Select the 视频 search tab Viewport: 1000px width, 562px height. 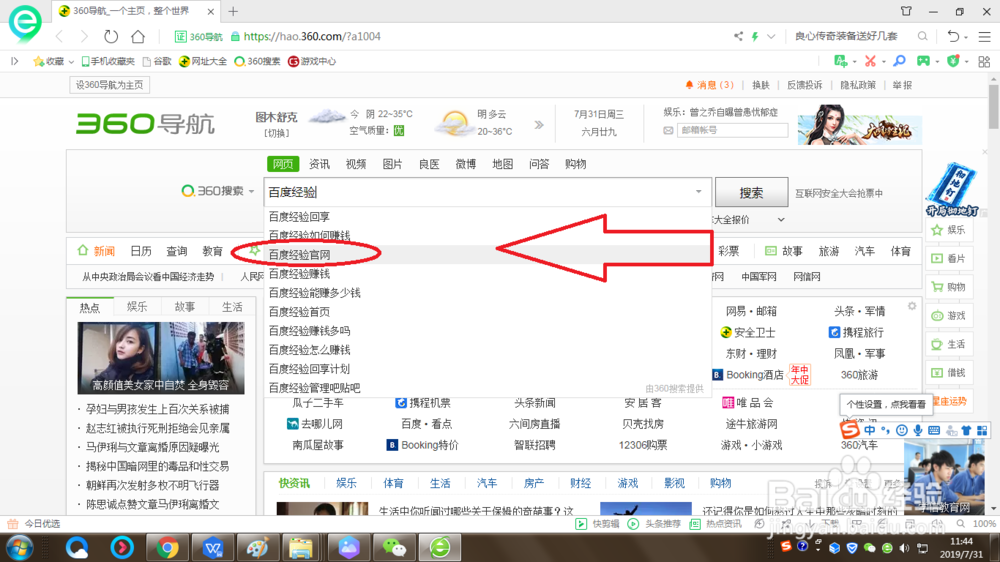tap(356, 164)
